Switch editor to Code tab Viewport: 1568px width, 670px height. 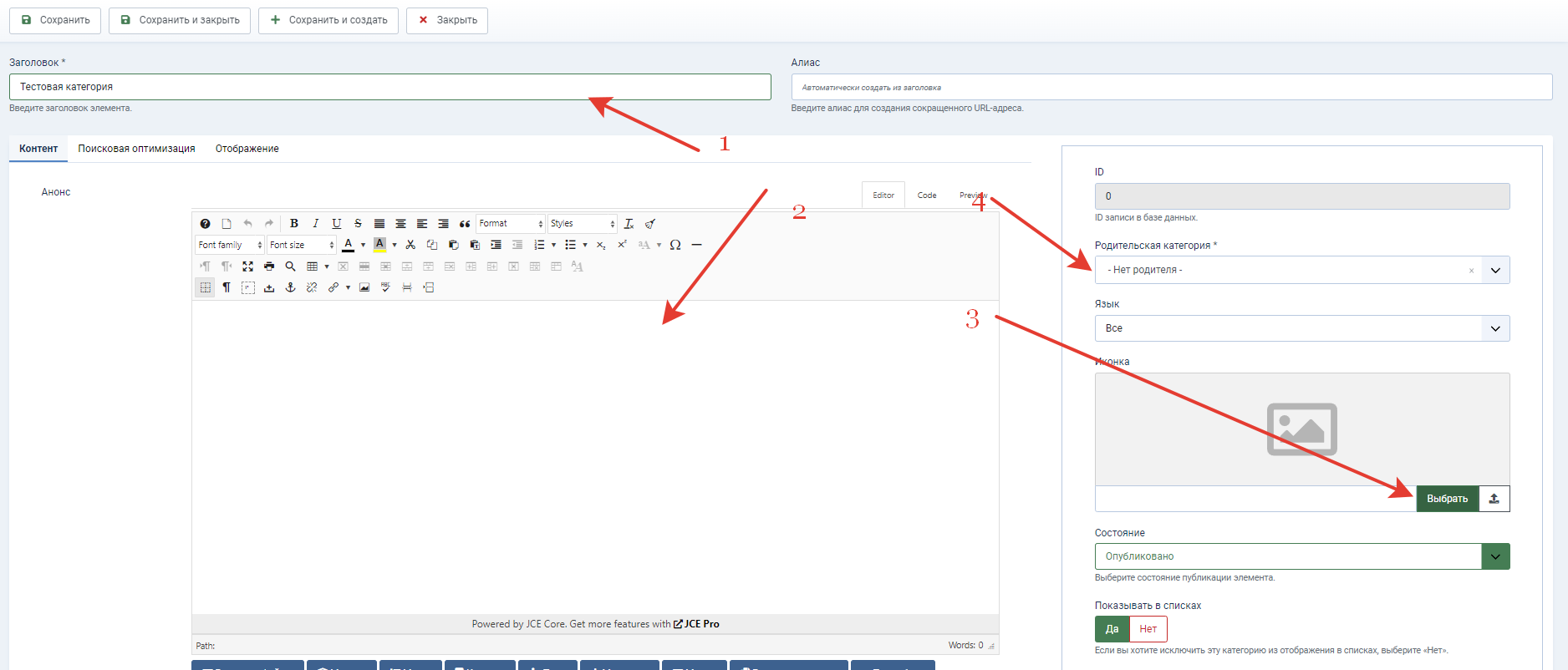tap(927, 195)
